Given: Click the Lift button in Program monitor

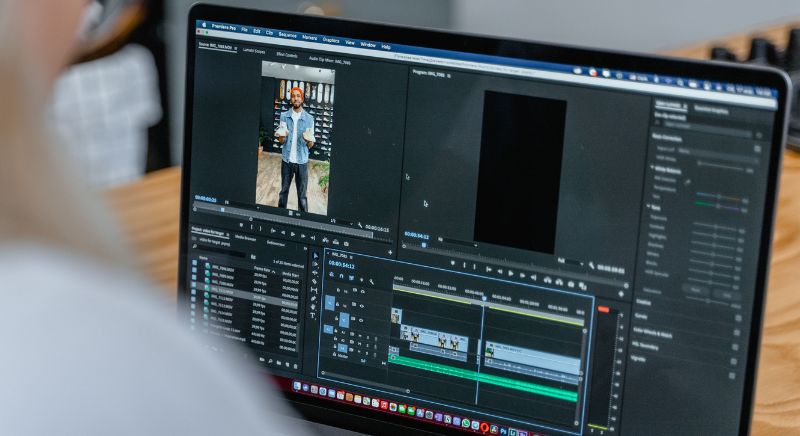Looking at the screenshot, I should 547,280.
